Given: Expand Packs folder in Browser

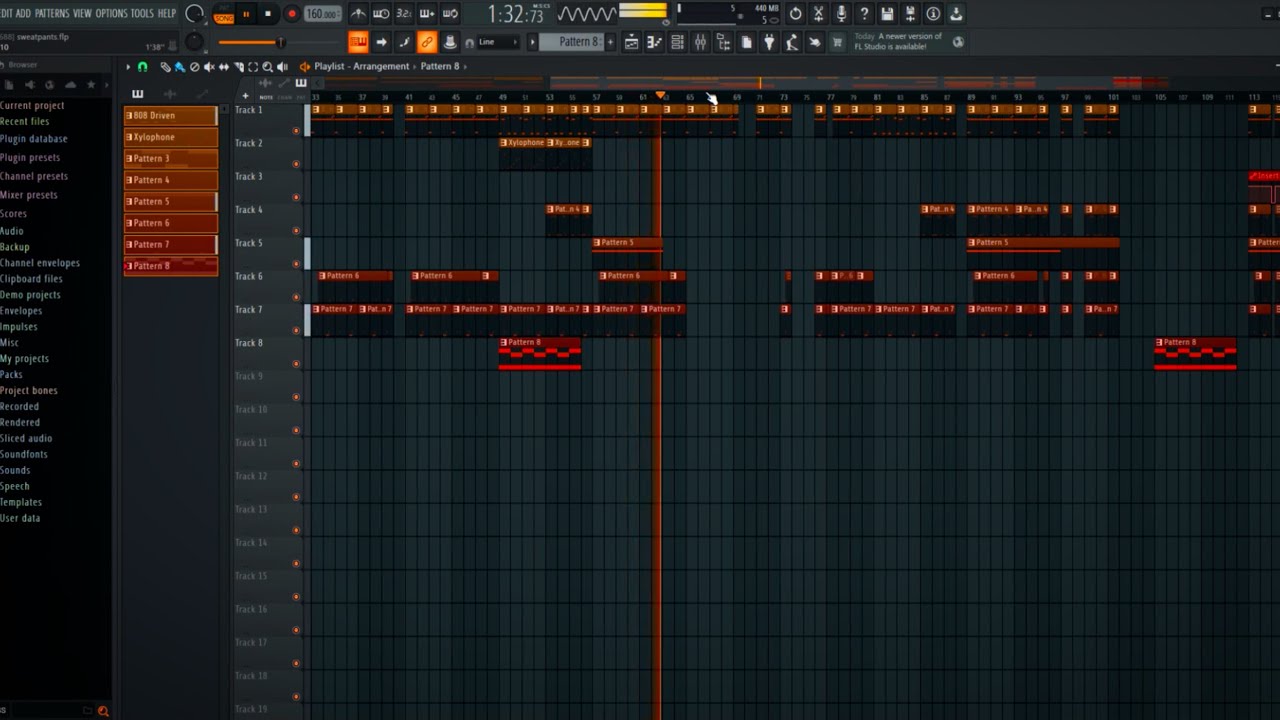Looking at the screenshot, I should [x=11, y=374].
